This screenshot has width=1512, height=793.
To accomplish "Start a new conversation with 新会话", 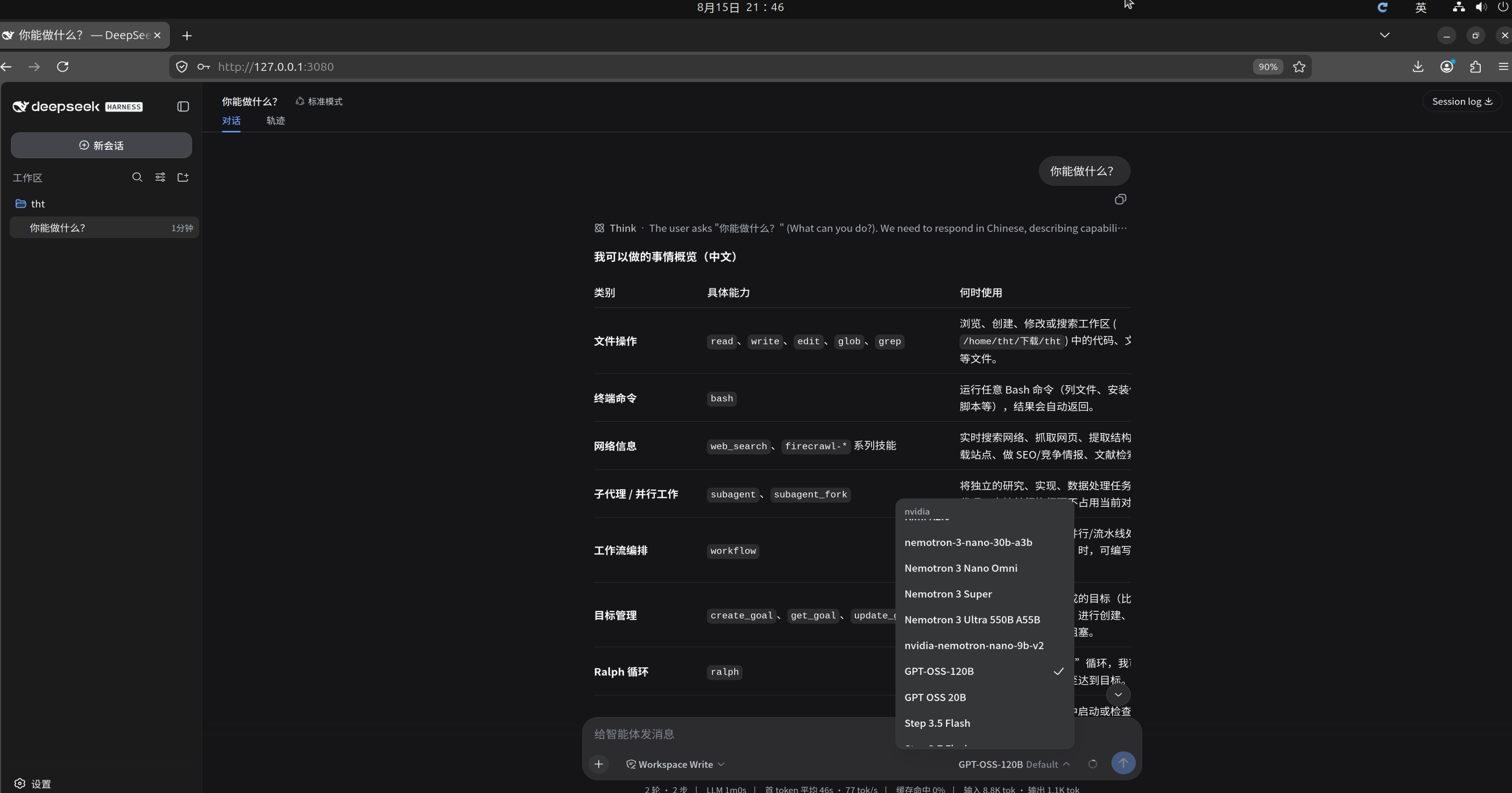I will pyautogui.click(x=102, y=145).
